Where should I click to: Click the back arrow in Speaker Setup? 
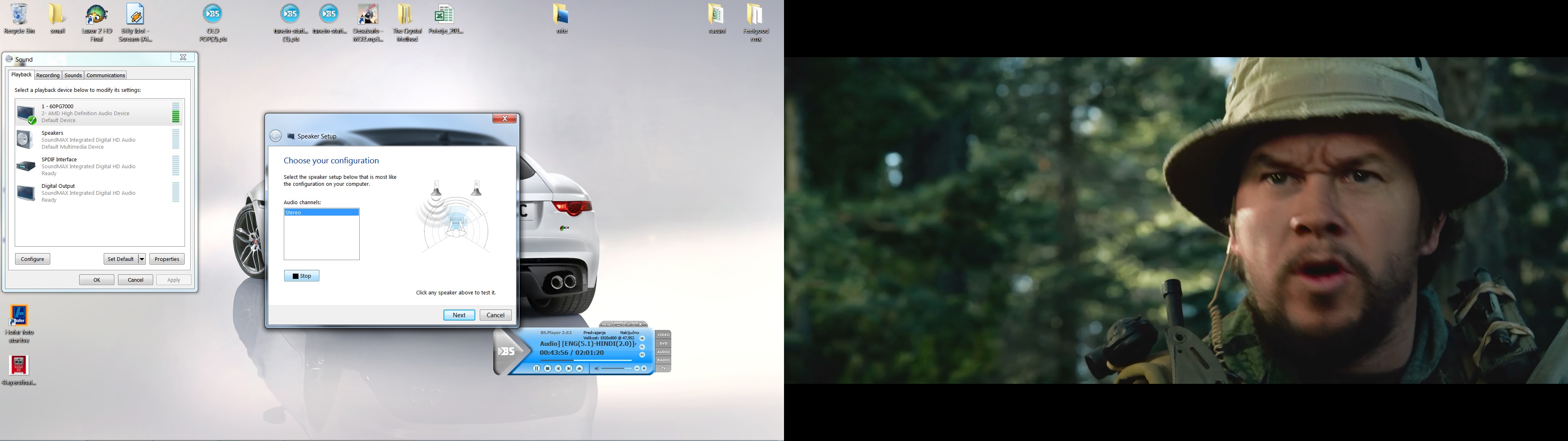(x=276, y=136)
